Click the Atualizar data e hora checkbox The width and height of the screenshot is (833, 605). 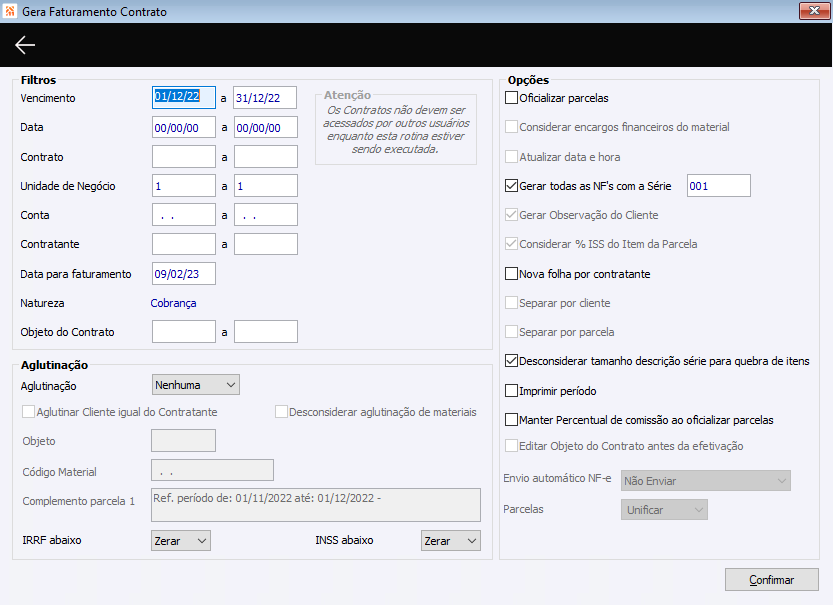click(x=511, y=157)
